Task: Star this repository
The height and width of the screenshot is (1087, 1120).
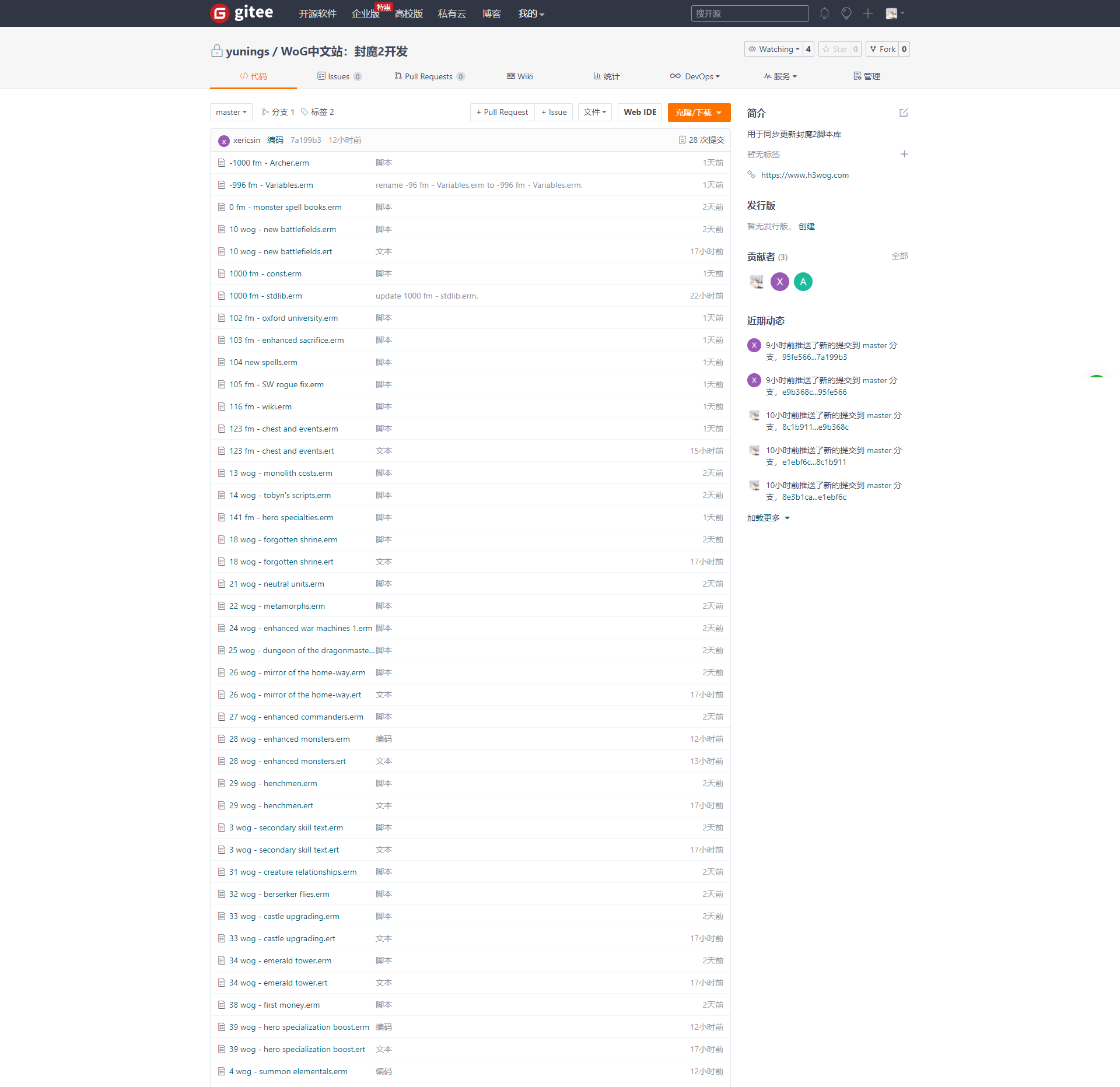Action: pyautogui.click(x=834, y=49)
